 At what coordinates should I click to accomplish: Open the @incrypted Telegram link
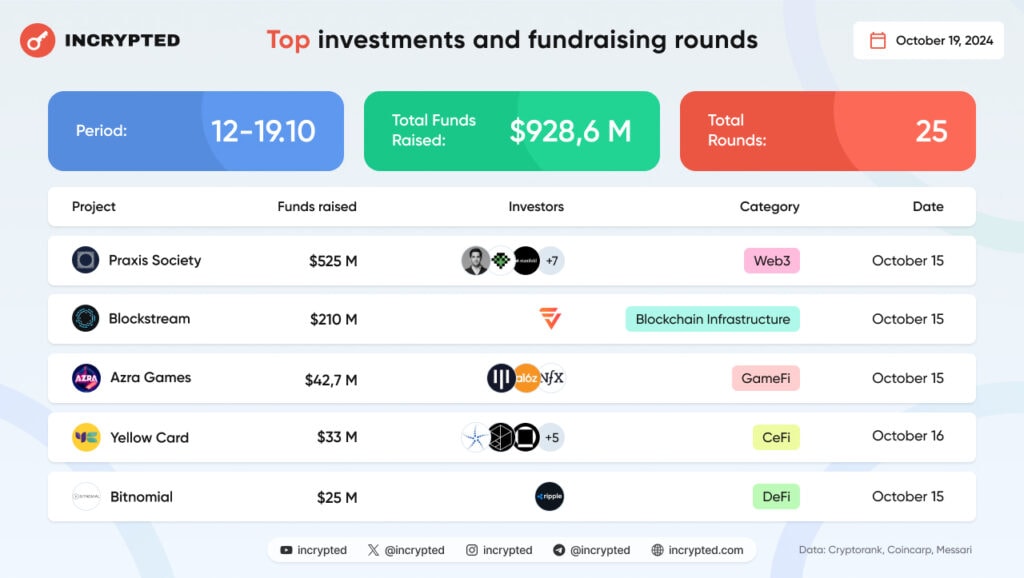pyautogui.click(x=591, y=550)
